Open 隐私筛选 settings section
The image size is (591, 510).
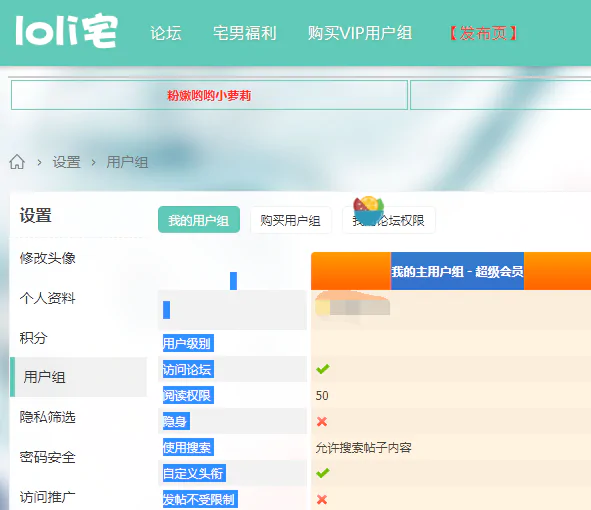(48, 417)
